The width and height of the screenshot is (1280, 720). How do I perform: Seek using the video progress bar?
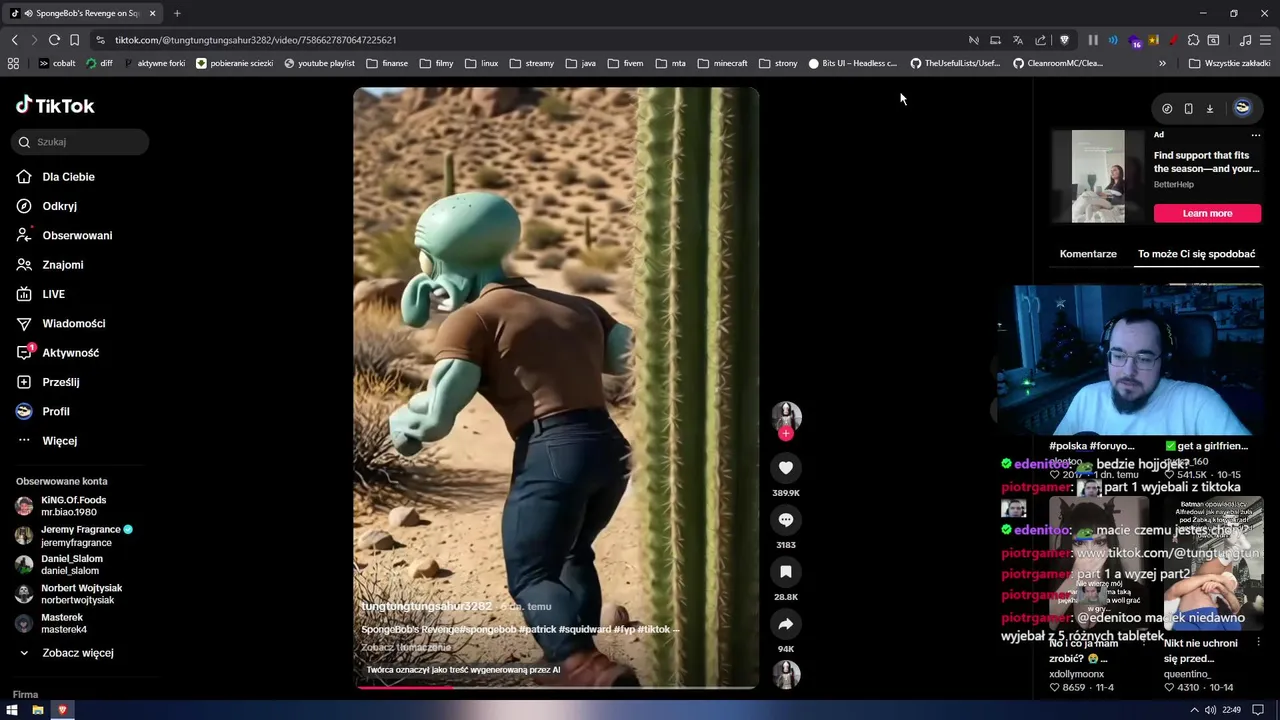(x=556, y=687)
